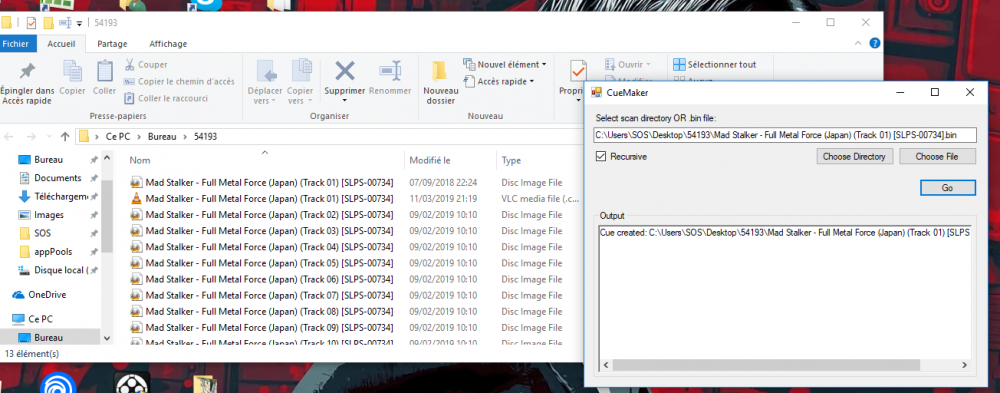Click the Explorer help question mark icon
This screenshot has width=1000, height=393.
875,43
